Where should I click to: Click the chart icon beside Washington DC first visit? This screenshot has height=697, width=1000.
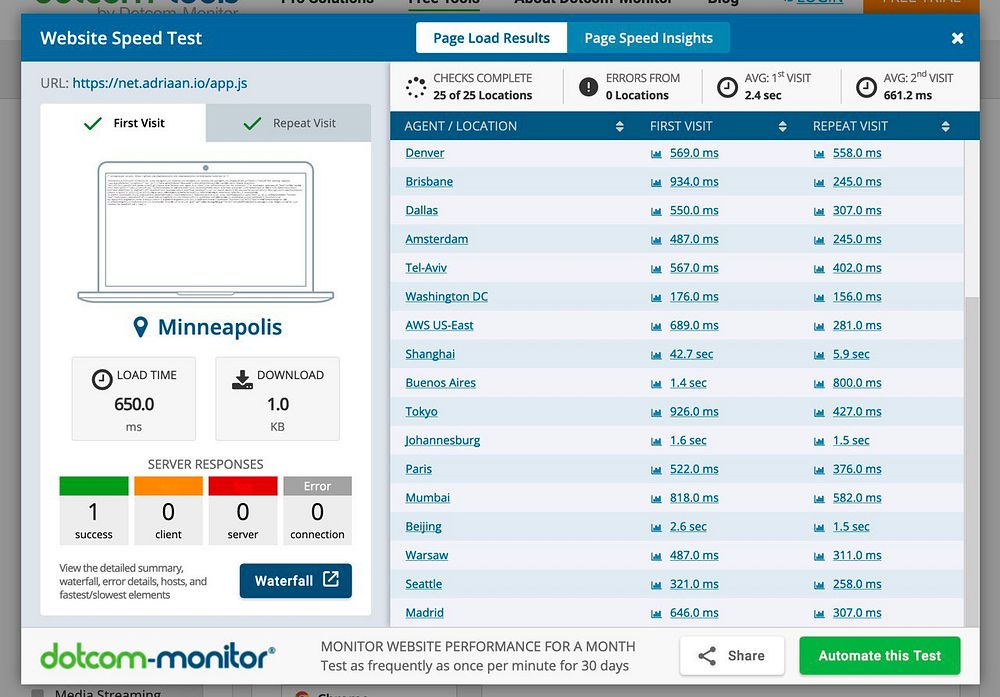[x=656, y=297]
